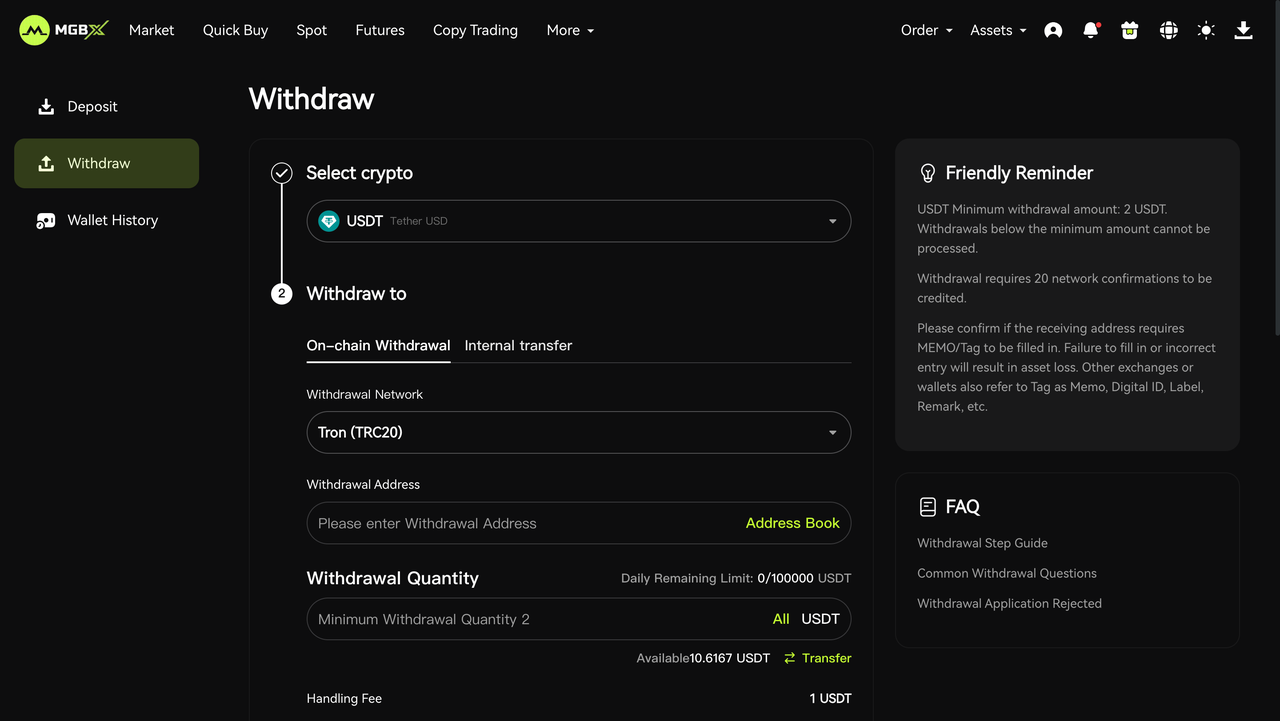The height and width of the screenshot is (721, 1280).
Task: Click the Wallet History sidebar icon
Action: click(46, 220)
